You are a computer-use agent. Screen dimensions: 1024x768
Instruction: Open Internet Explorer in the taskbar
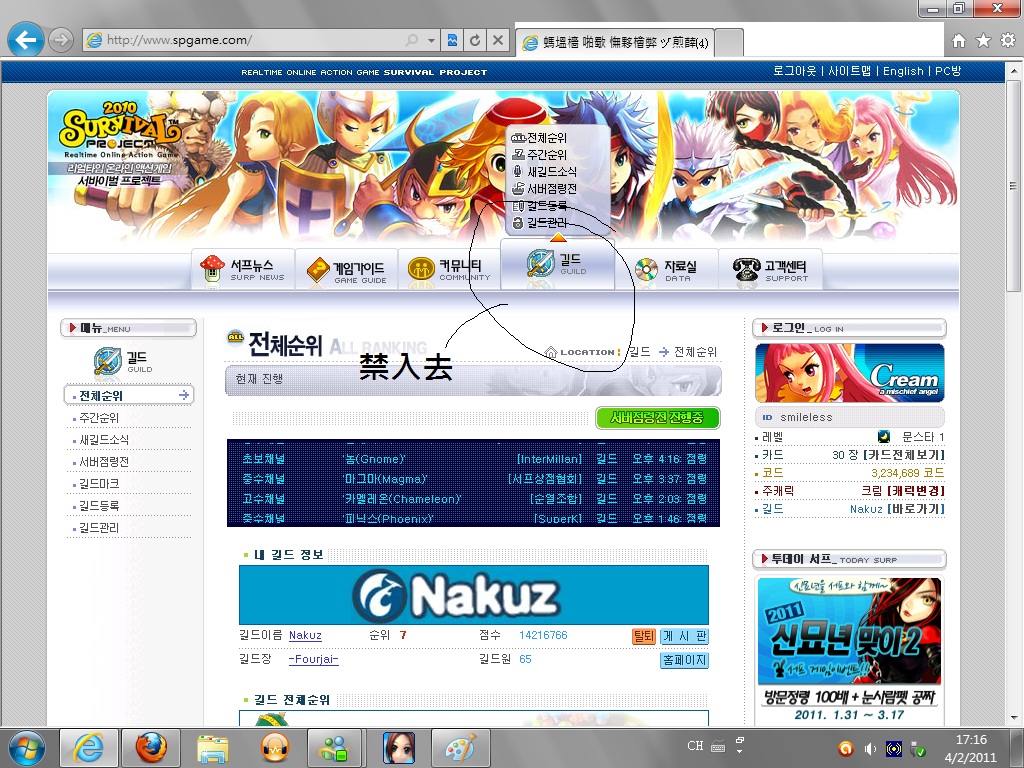(88, 748)
